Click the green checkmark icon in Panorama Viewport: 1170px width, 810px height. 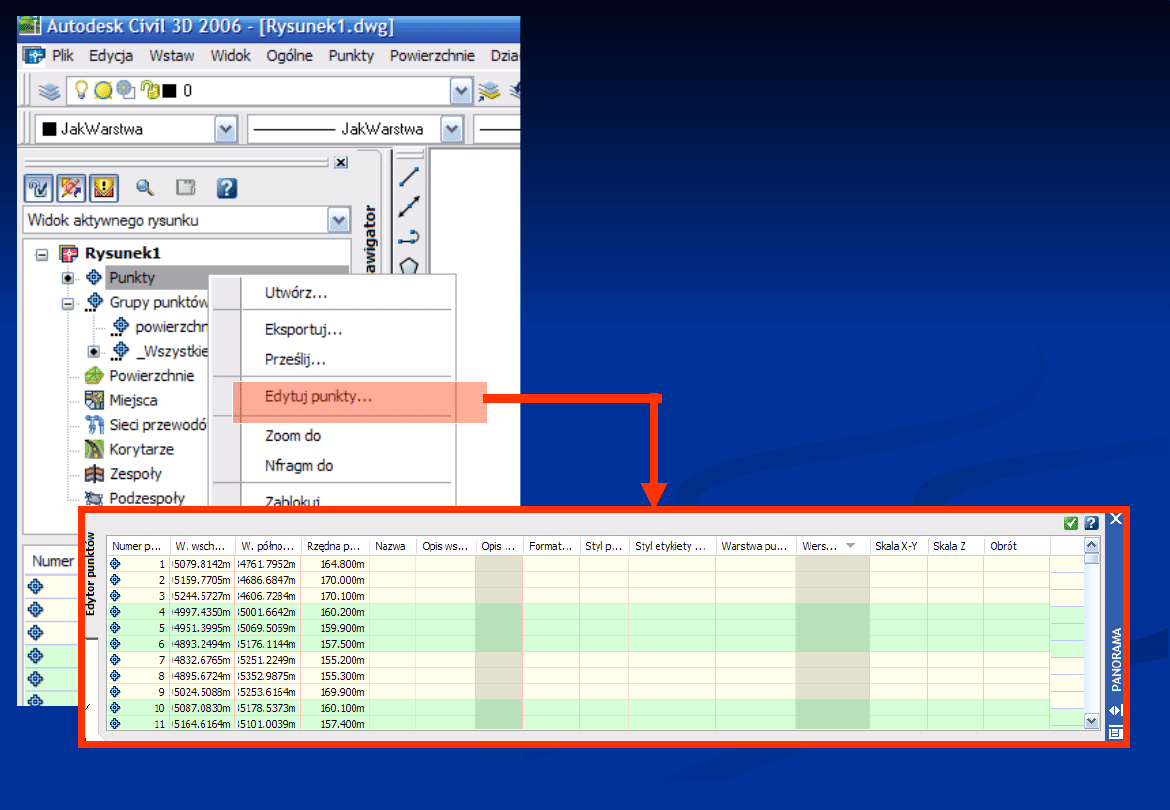pyautogui.click(x=1071, y=524)
